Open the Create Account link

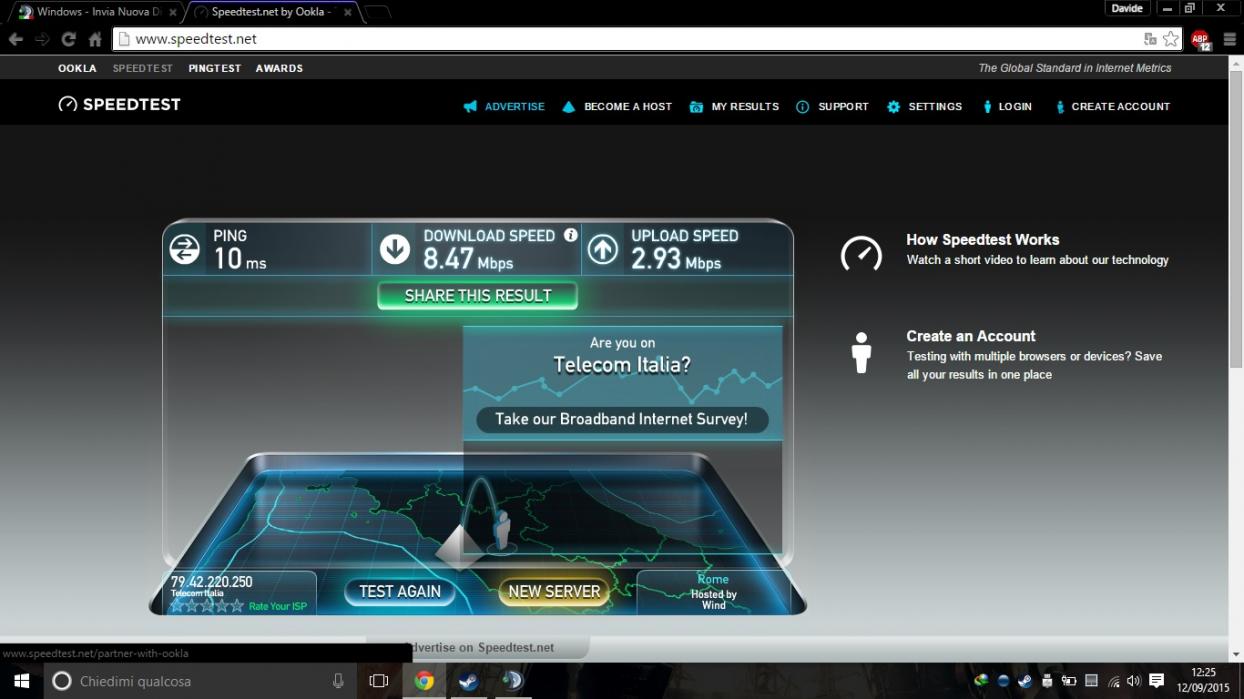pos(1119,107)
